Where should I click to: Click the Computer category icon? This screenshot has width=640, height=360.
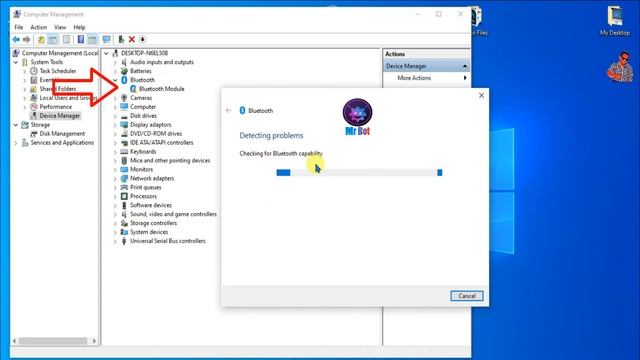(124, 107)
